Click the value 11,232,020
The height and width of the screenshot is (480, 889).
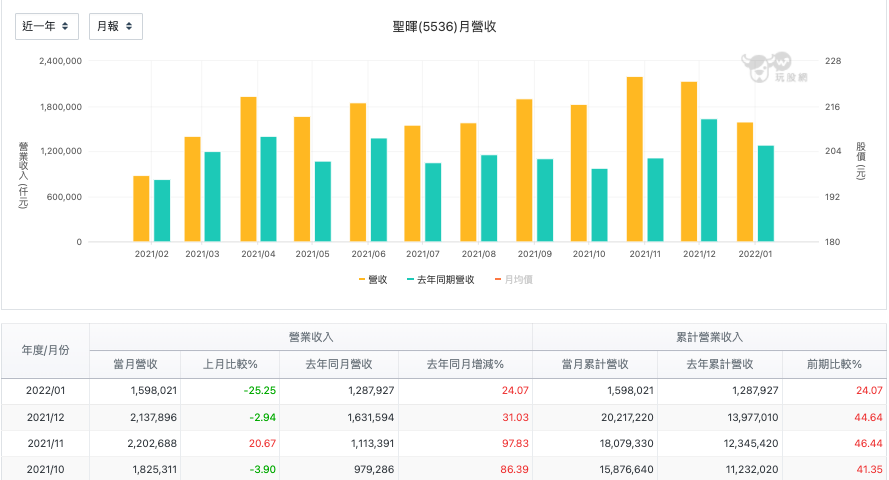click(x=752, y=469)
